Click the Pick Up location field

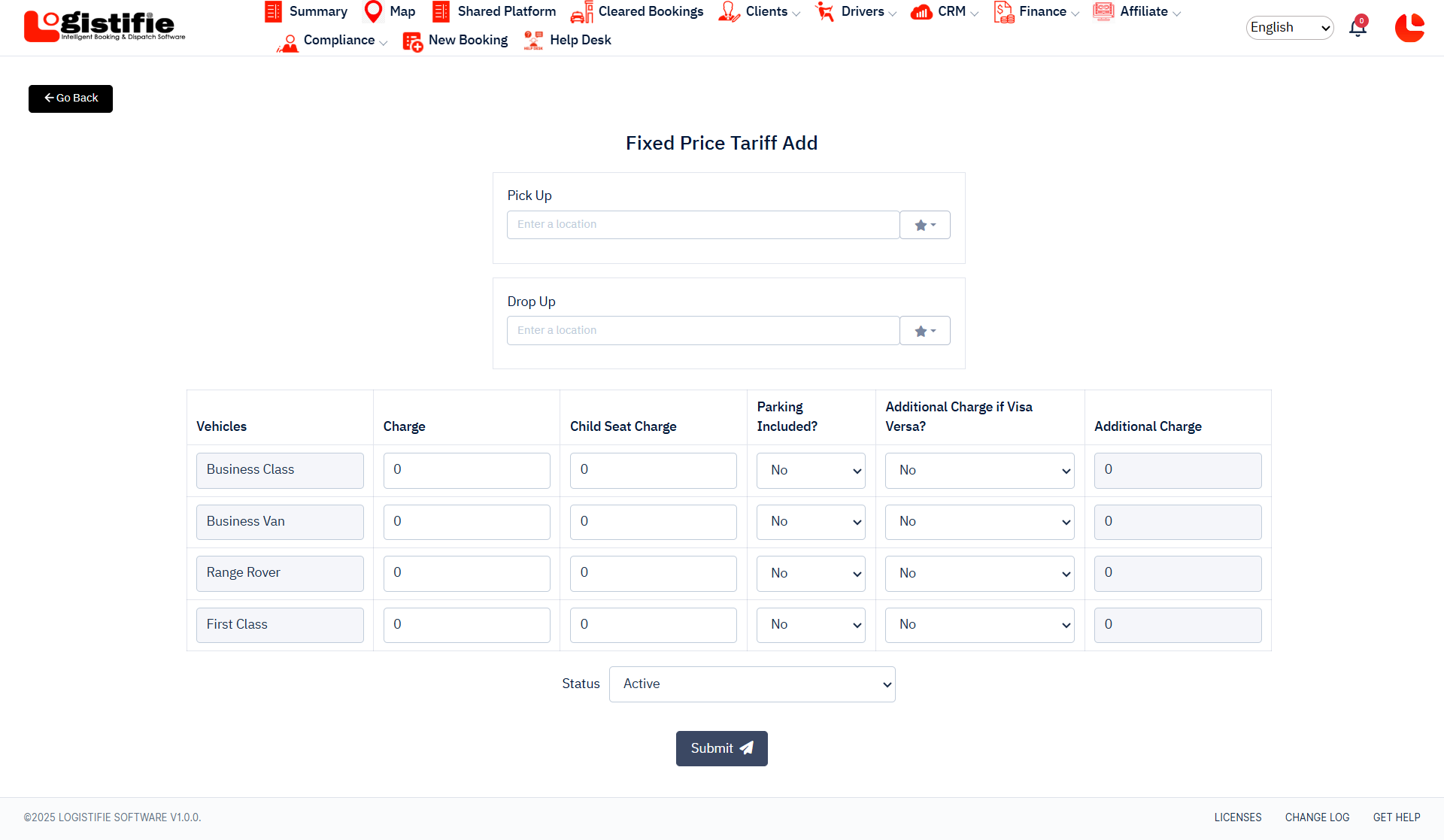point(702,225)
